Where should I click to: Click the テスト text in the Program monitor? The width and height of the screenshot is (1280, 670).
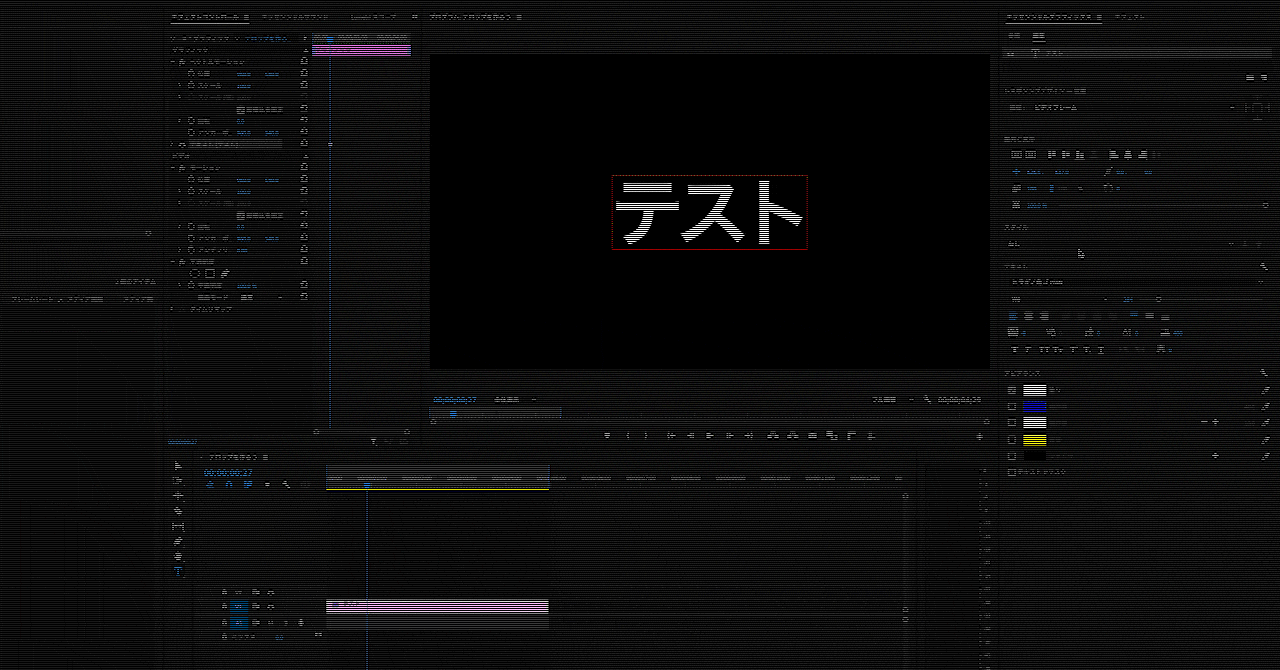(709, 212)
